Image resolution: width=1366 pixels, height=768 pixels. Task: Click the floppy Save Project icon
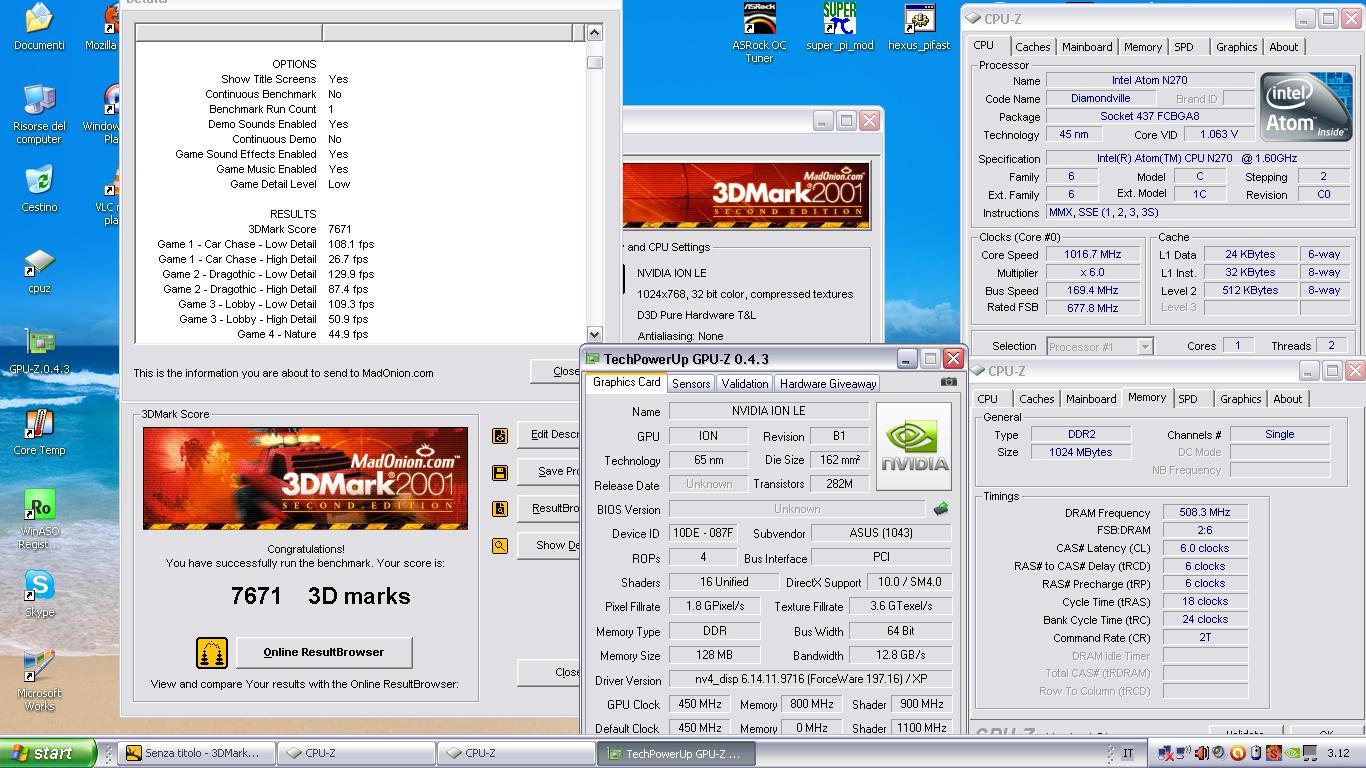pos(500,472)
